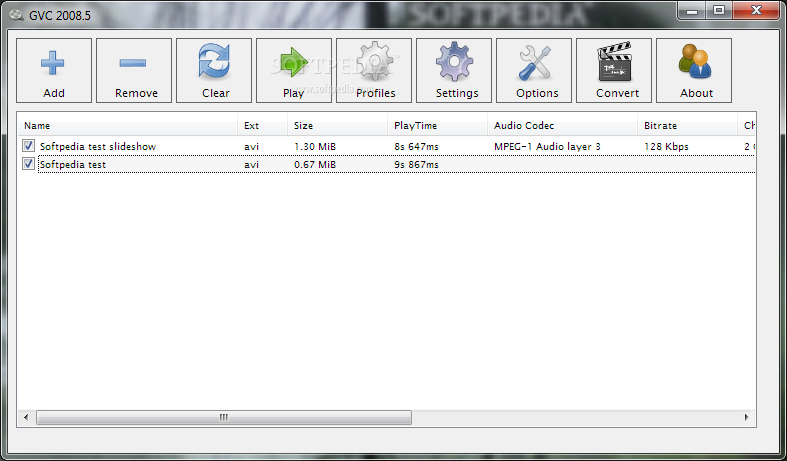Select the Softpedia test slideshow row name
Viewport: 787px width, 461px height.
pyautogui.click(x=98, y=147)
